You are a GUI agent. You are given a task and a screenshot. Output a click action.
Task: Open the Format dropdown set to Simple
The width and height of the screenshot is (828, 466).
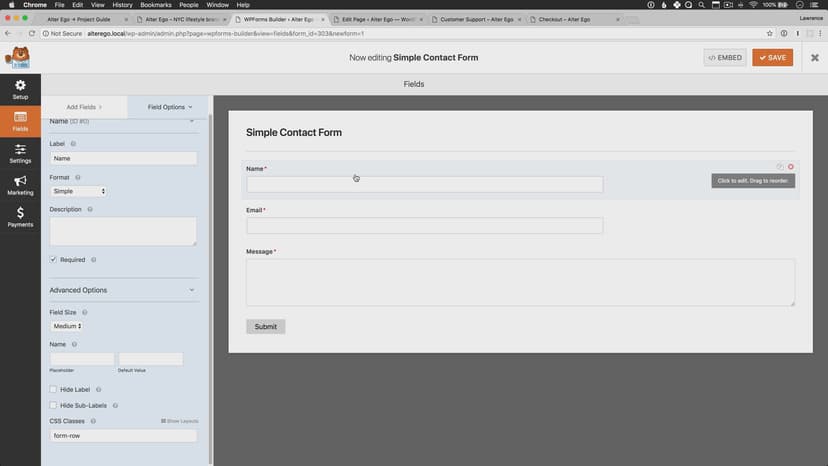79,191
